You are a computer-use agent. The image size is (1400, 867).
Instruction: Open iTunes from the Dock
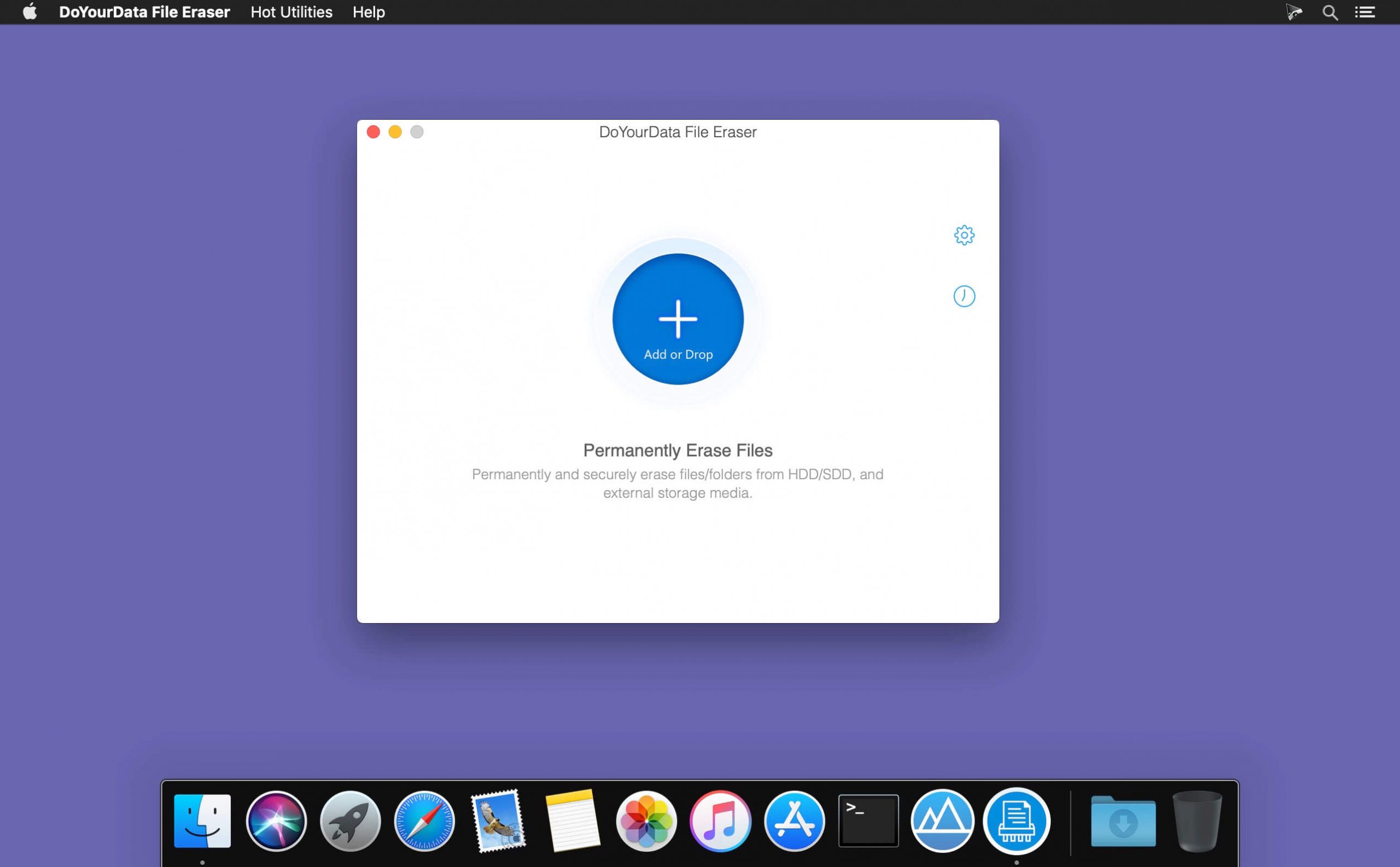(x=720, y=821)
